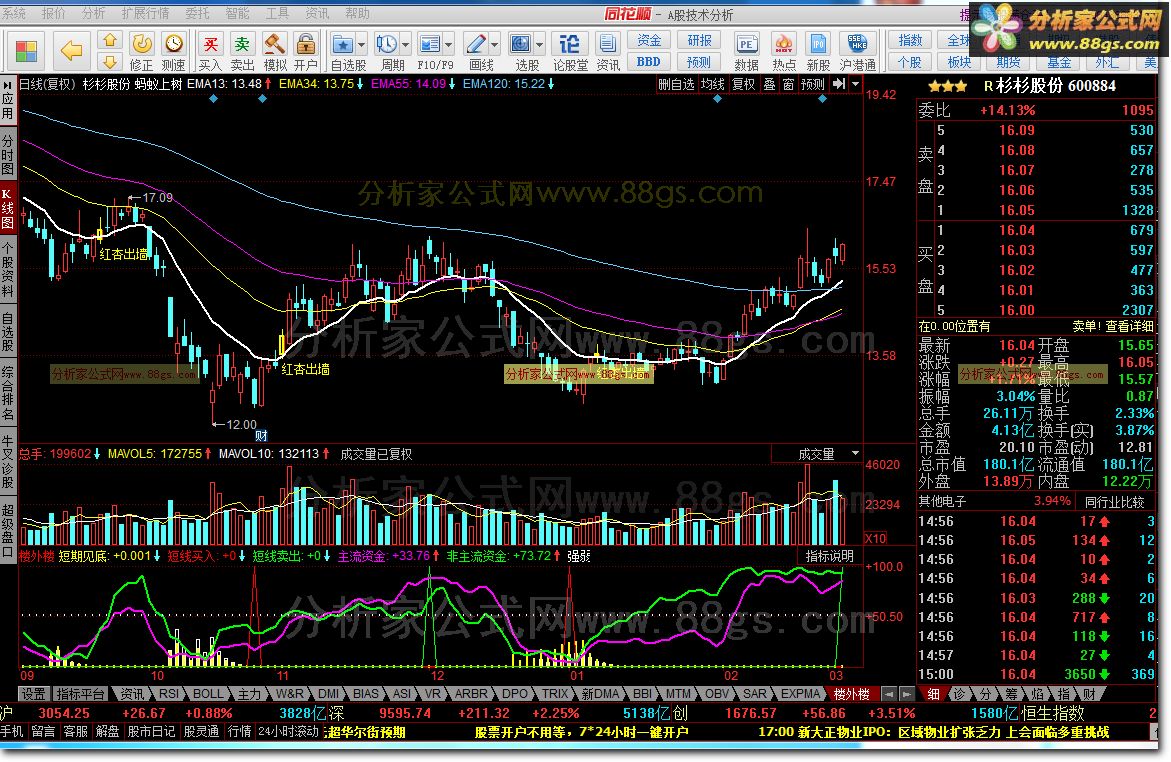Open 同行业比较 industry comparison
Screen dimensions: 1171x762
pos(1114,502)
